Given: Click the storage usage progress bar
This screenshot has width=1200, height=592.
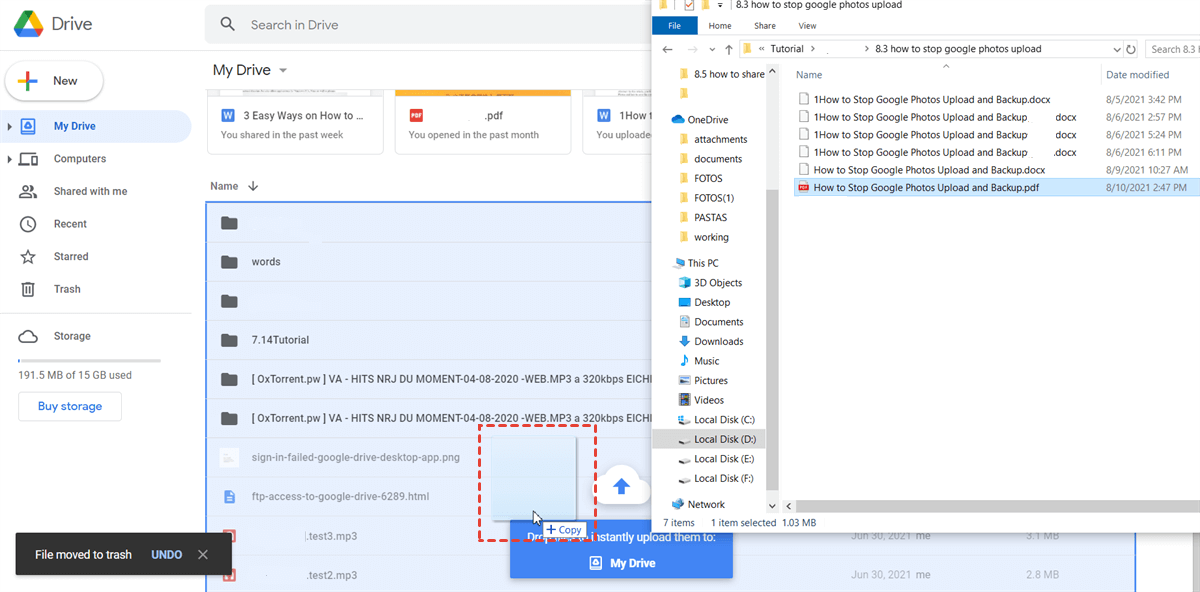Looking at the screenshot, I should click(x=89, y=360).
